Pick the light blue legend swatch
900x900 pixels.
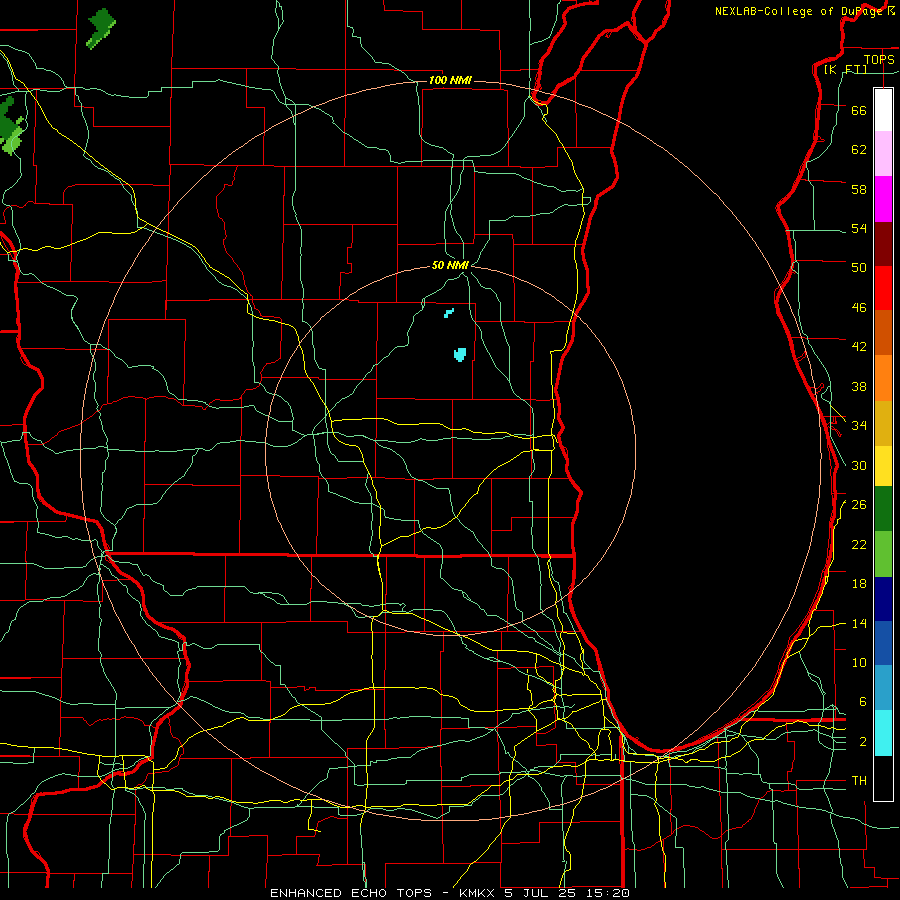[x=883, y=688]
